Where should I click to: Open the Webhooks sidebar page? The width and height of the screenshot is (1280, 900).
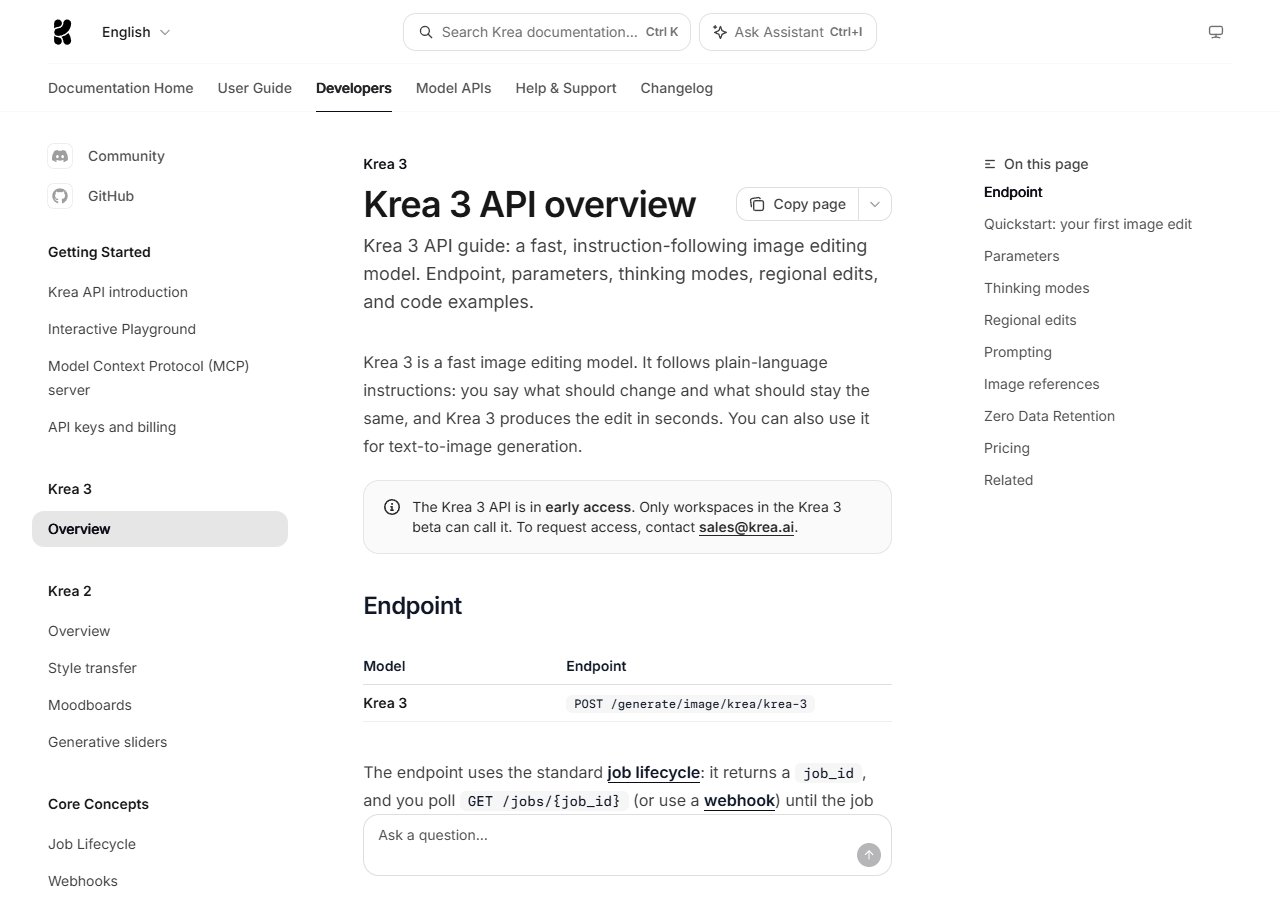pos(83,881)
